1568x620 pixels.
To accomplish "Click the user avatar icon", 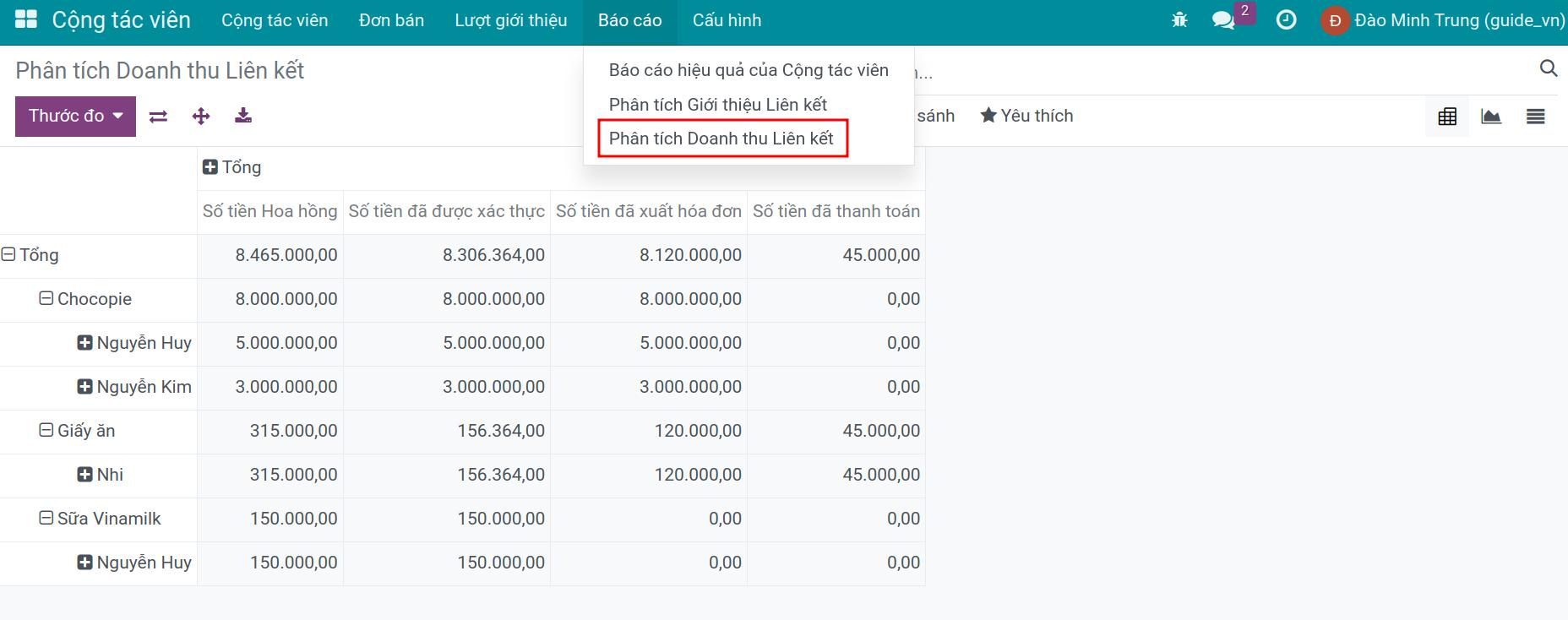I will 1335,20.
